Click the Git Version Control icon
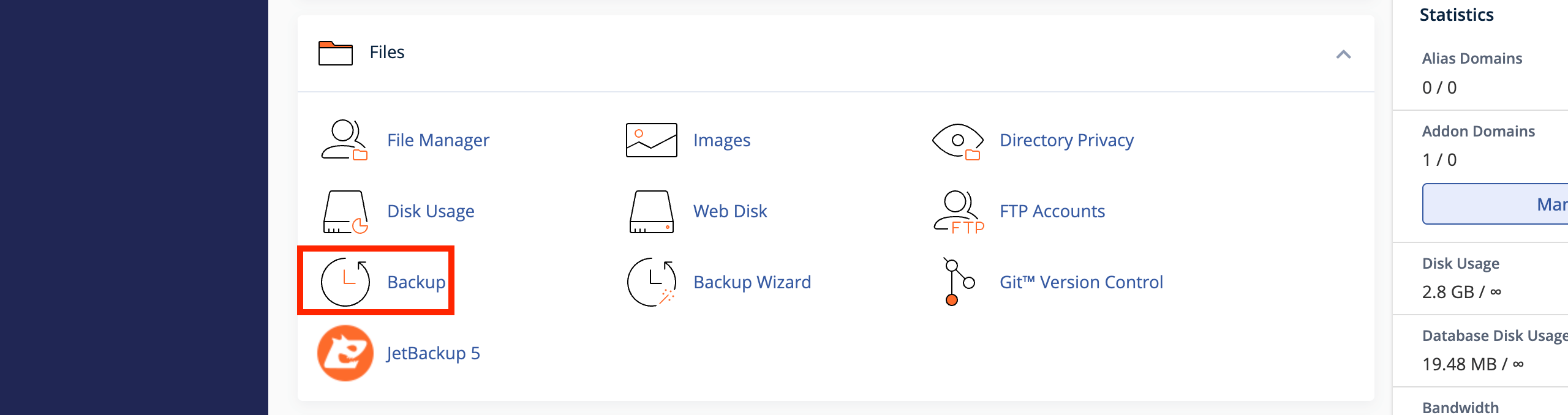This screenshot has height=415, width=1568. (x=957, y=282)
